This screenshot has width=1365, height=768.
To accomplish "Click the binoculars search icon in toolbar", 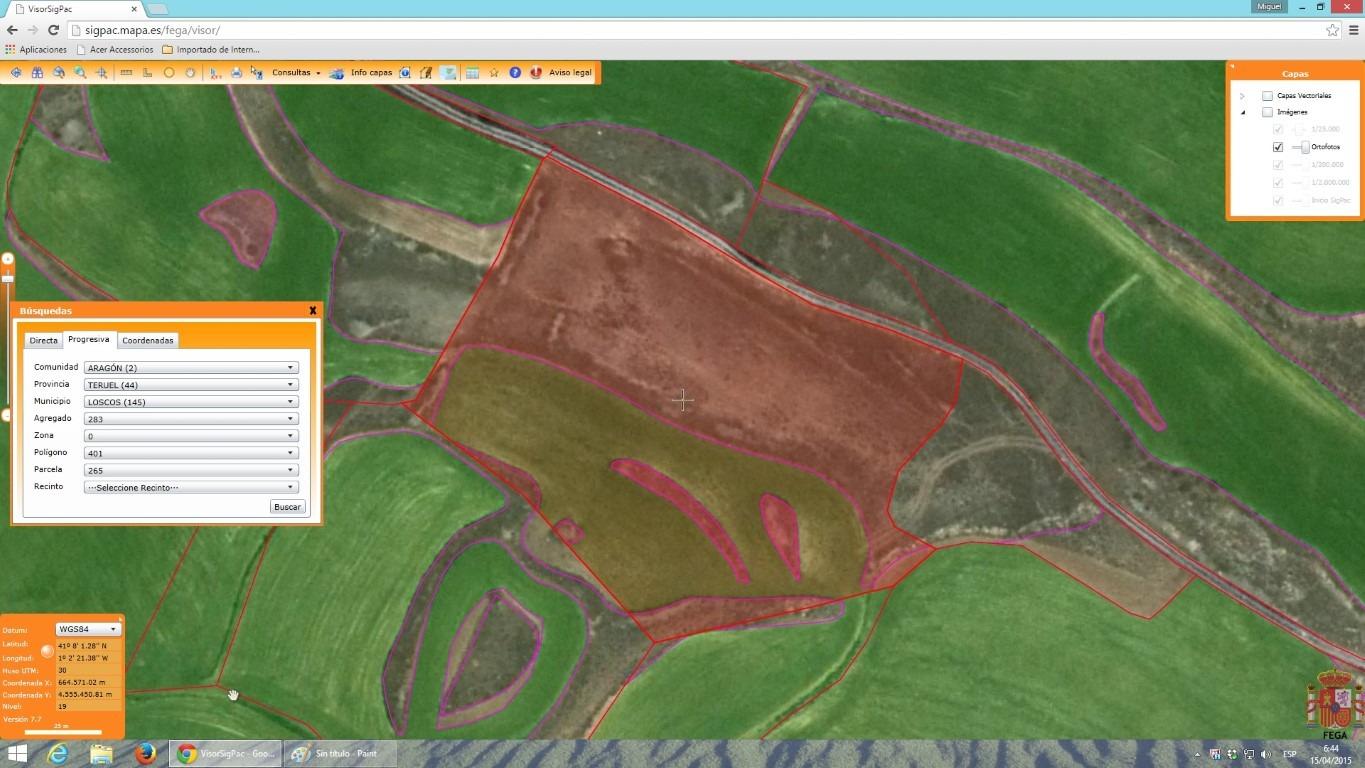I will (x=37, y=73).
